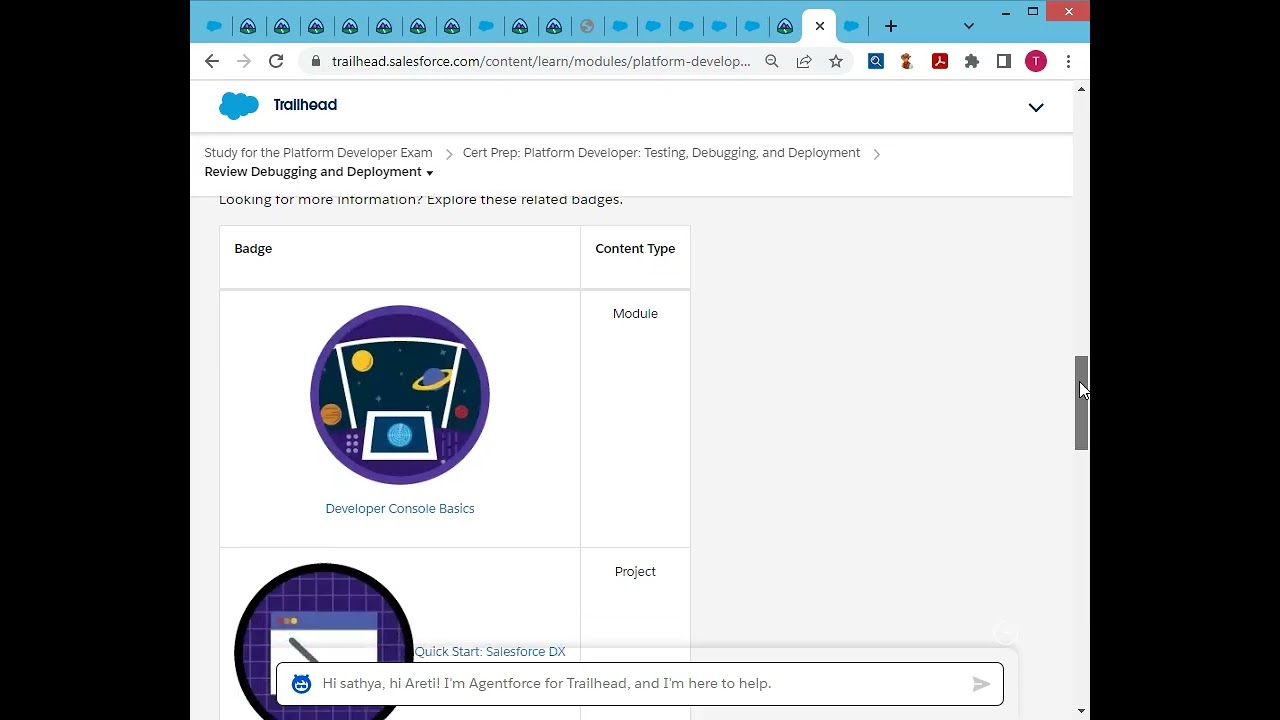Send the chat message with arrow icon
Viewport: 1280px width, 720px height.
pos(981,684)
